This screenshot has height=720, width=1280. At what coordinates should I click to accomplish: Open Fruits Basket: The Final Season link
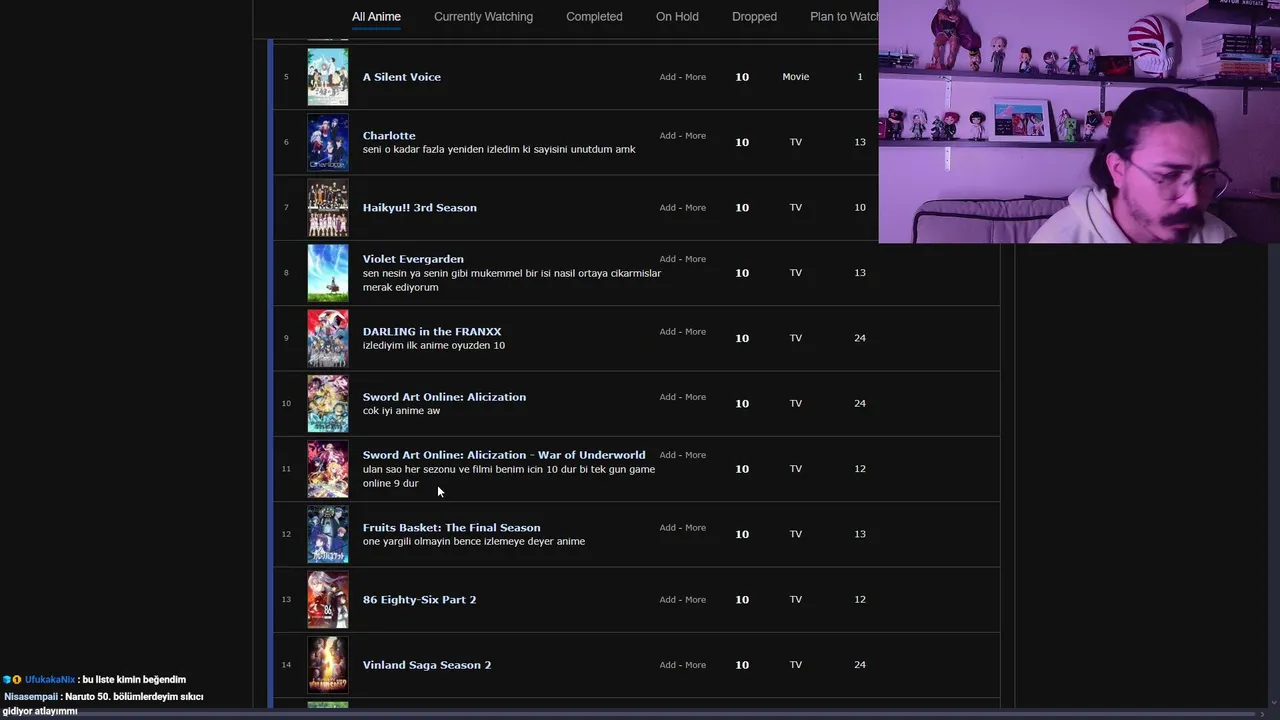coord(451,527)
